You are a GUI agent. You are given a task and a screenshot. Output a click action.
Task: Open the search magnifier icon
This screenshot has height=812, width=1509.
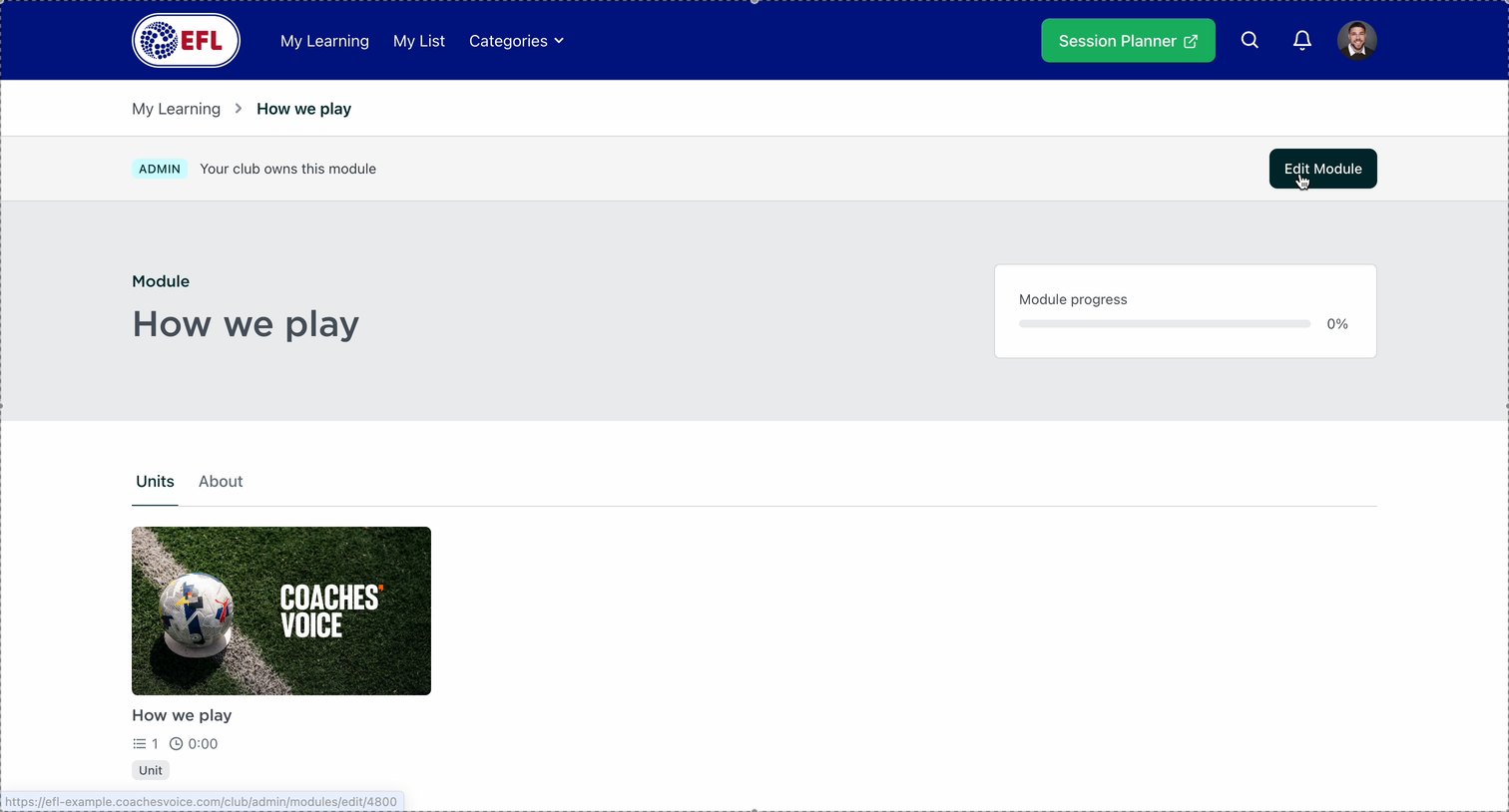click(x=1250, y=40)
